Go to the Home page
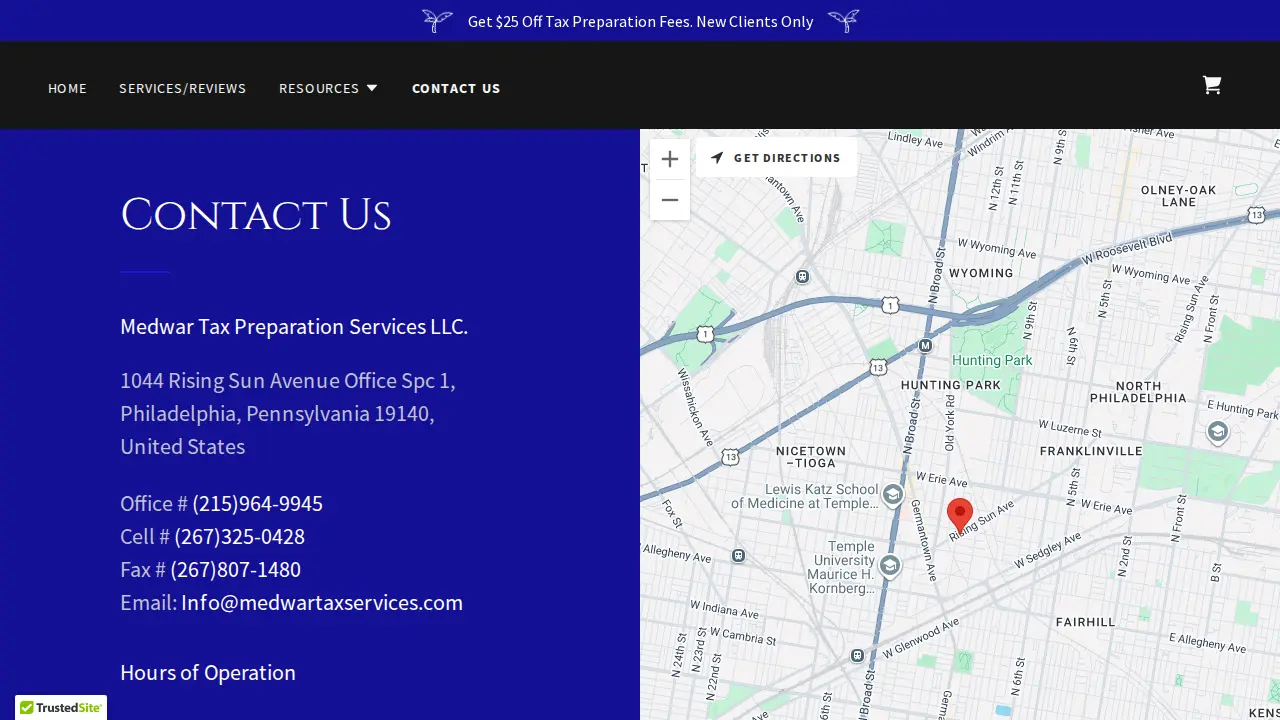 pyautogui.click(x=67, y=88)
